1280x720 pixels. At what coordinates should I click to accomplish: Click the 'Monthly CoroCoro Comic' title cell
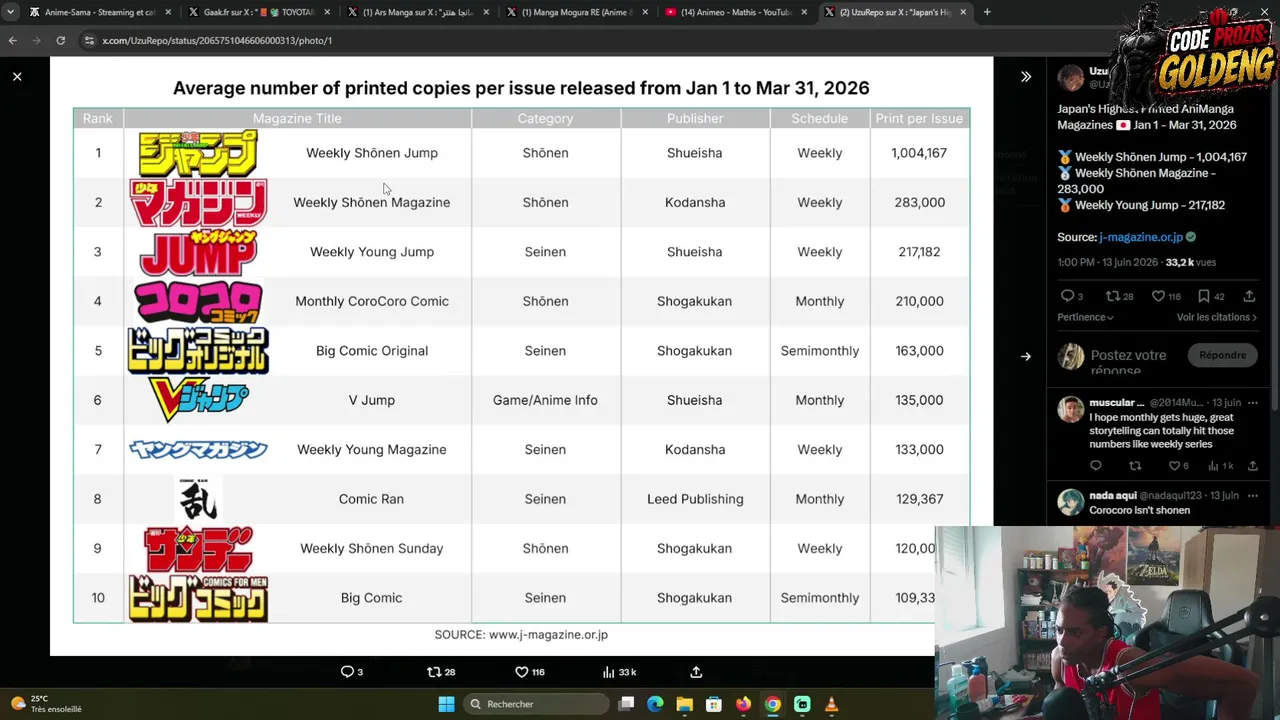(x=372, y=301)
